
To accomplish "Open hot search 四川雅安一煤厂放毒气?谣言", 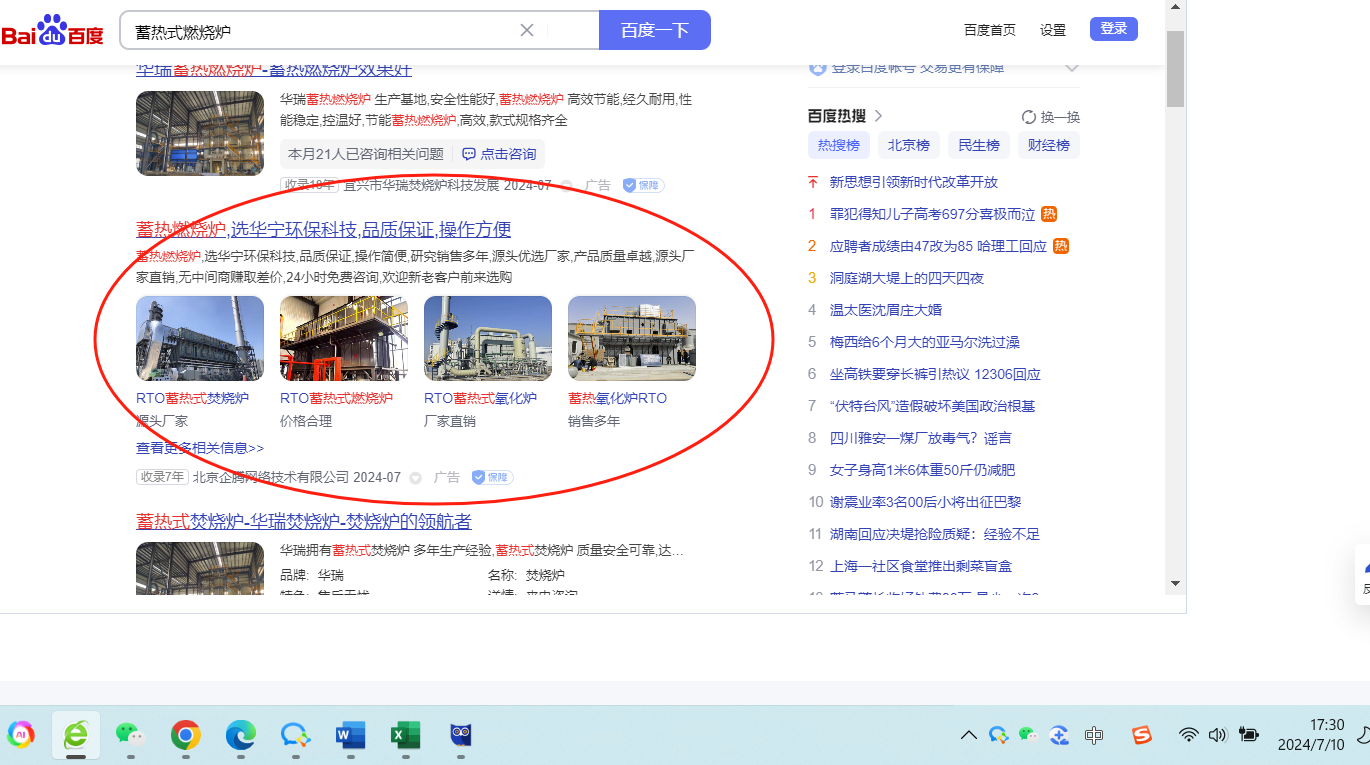I will [921, 438].
